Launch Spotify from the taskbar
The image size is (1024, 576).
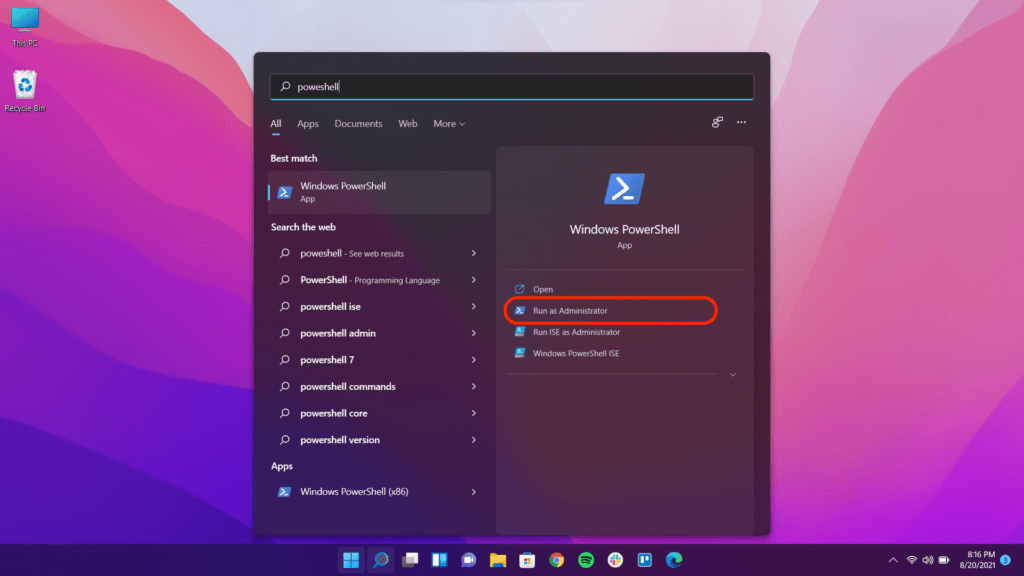[585, 560]
